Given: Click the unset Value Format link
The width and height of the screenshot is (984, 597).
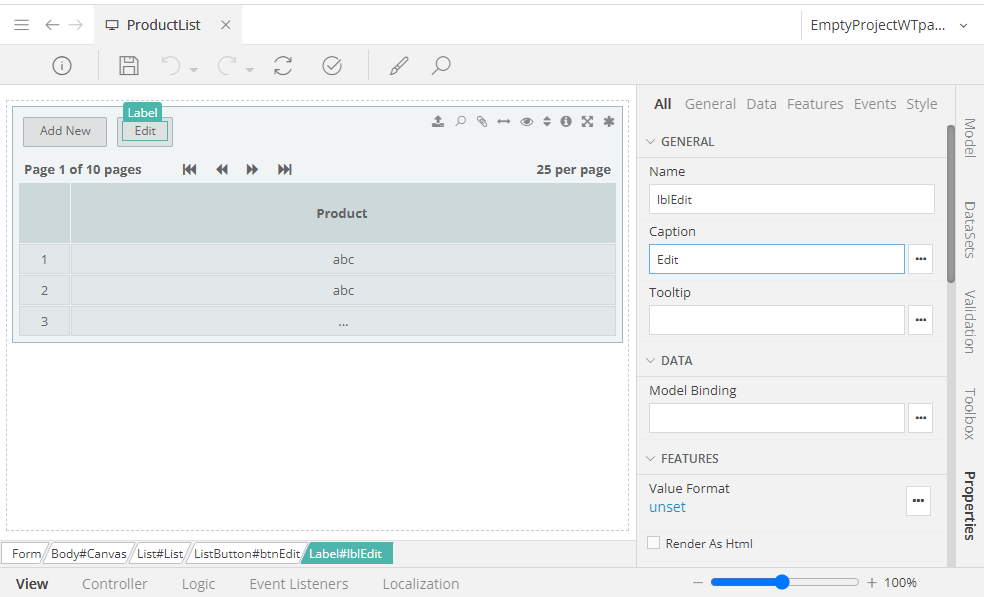Looking at the screenshot, I should tap(667, 507).
